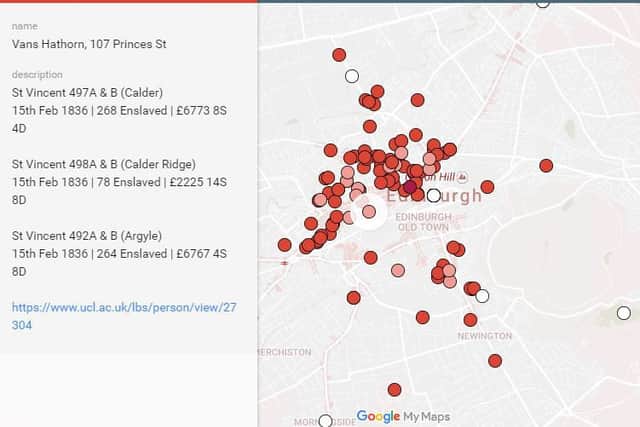Click St Vincent 497A & B (Calder) line
Image resolution: width=640 pixels, height=427 pixels.
click(x=87, y=93)
